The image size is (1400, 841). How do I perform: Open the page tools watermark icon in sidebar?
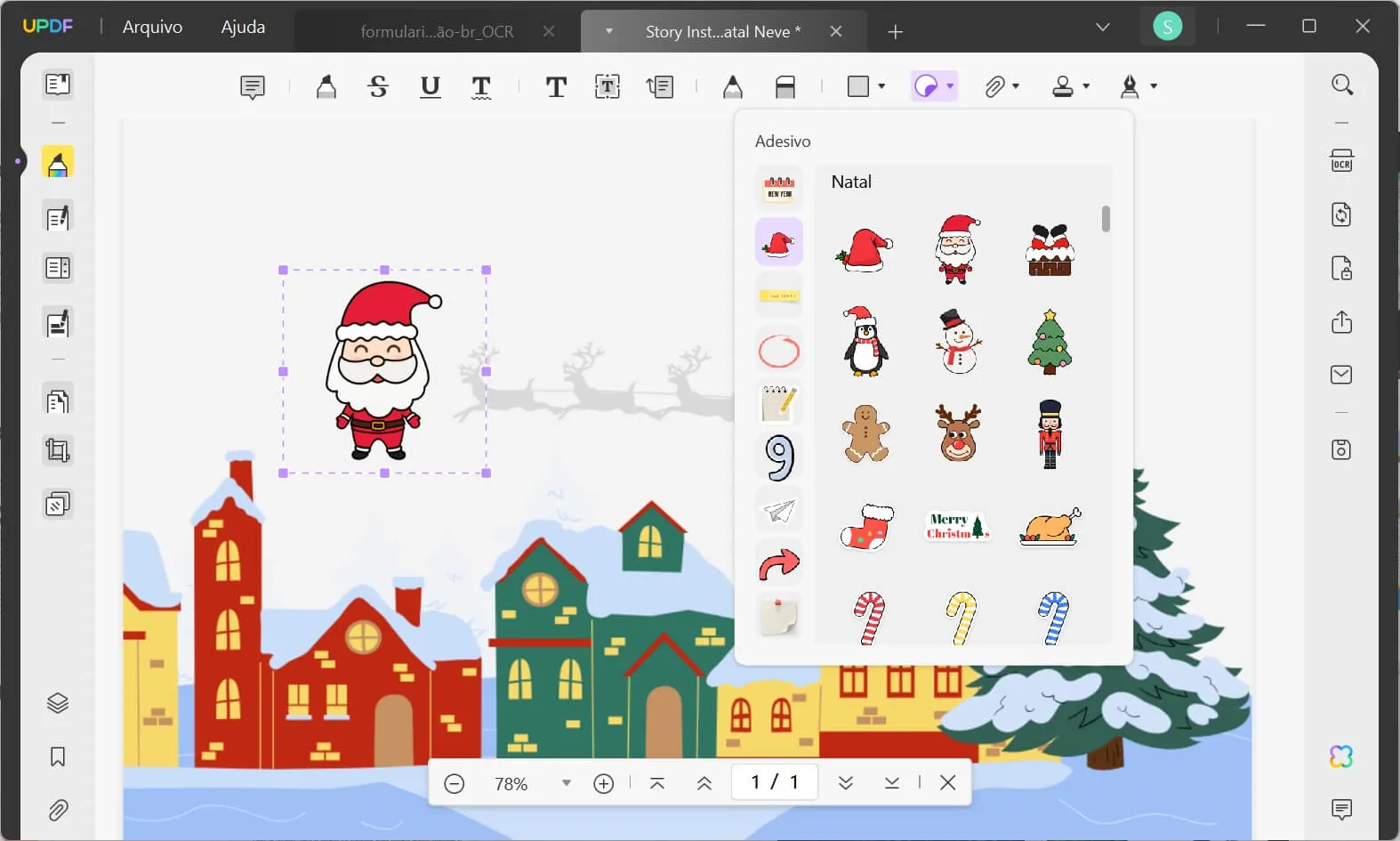(58, 505)
